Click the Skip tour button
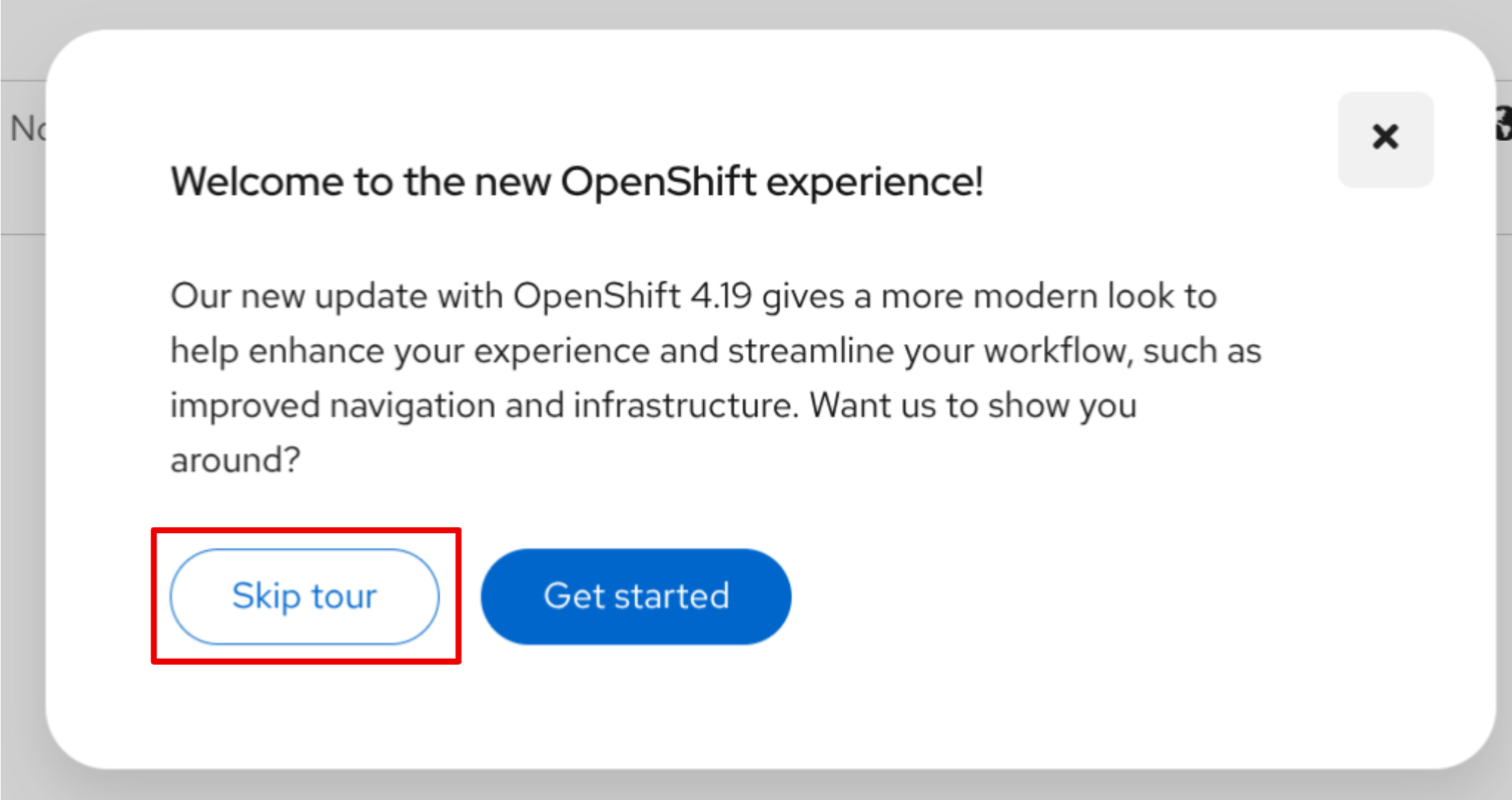The image size is (1512, 800). [305, 596]
